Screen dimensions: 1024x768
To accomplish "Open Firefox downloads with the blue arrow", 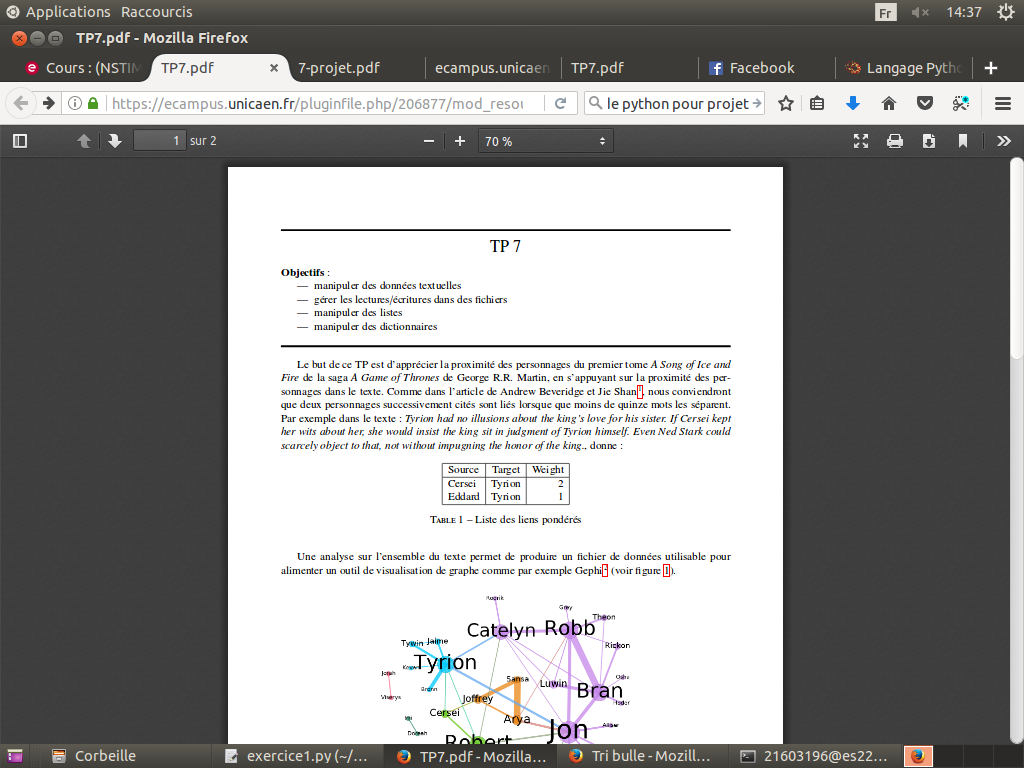I will [x=851, y=103].
